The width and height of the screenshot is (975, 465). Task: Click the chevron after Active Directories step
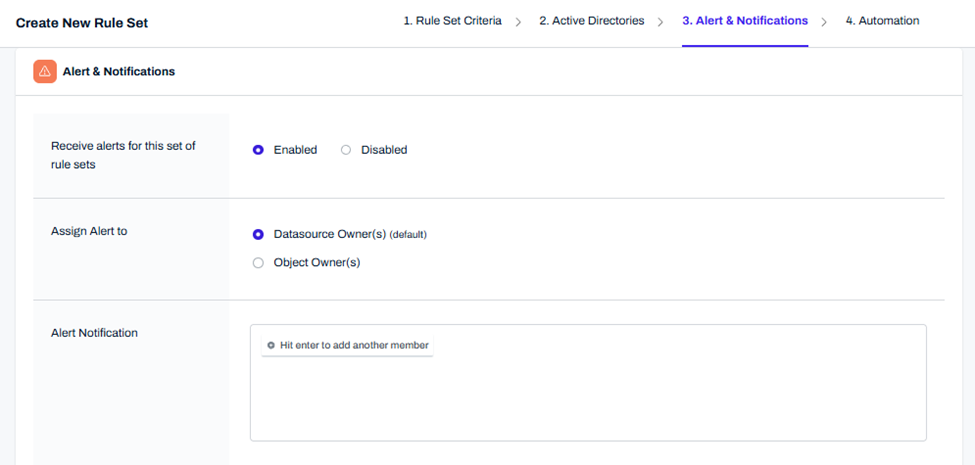(x=660, y=22)
